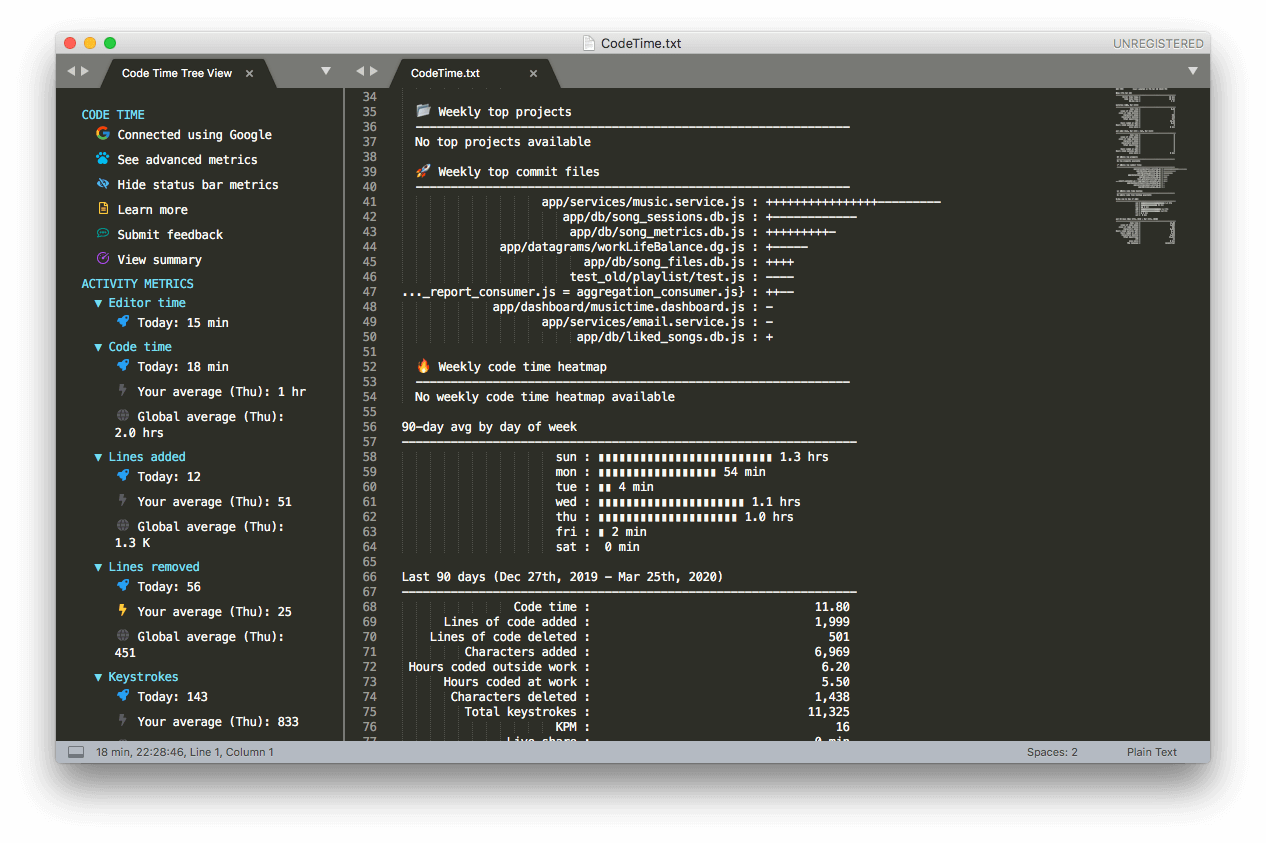
Task: Open the left pane tab dropdown arrow
Action: coord(326,71)
